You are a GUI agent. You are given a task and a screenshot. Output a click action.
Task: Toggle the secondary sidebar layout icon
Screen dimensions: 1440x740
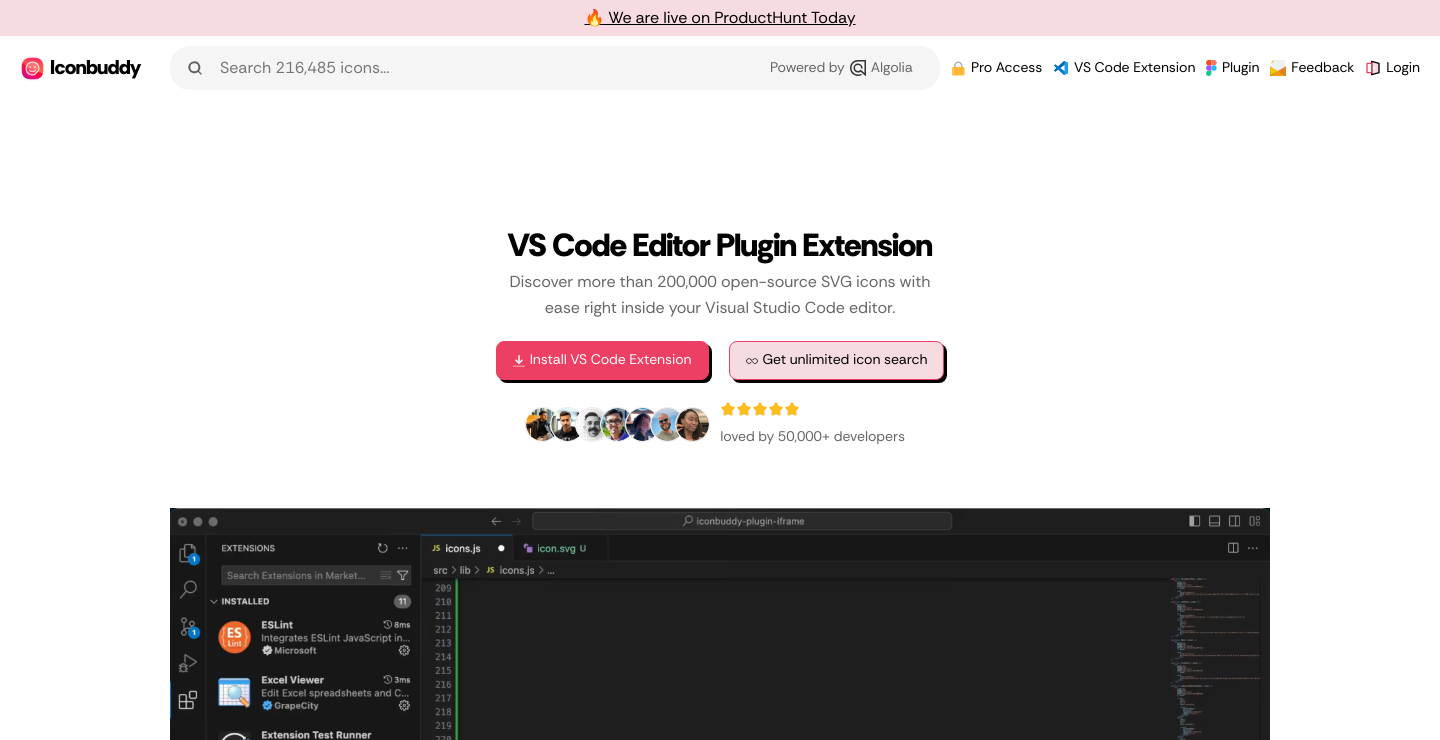click(1235, 521)
